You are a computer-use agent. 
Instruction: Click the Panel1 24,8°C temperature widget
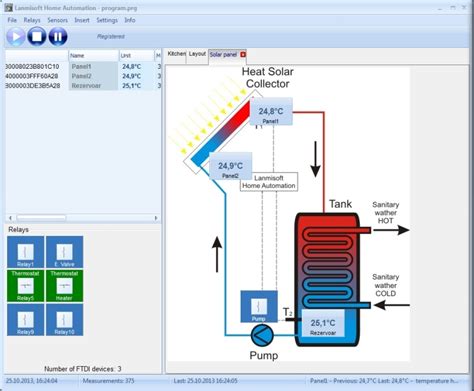click(x=271, y=112)
